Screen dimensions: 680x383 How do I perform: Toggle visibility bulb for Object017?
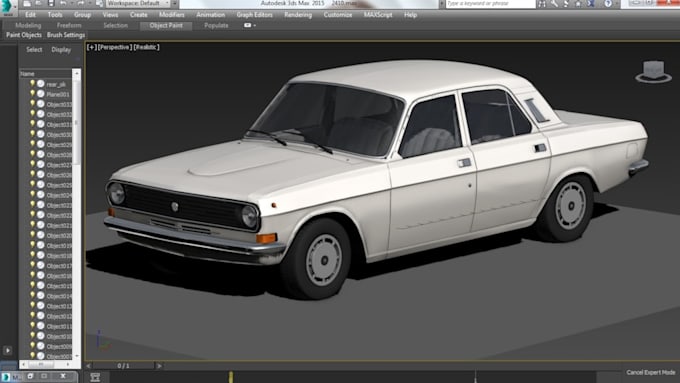pos(32,265)
